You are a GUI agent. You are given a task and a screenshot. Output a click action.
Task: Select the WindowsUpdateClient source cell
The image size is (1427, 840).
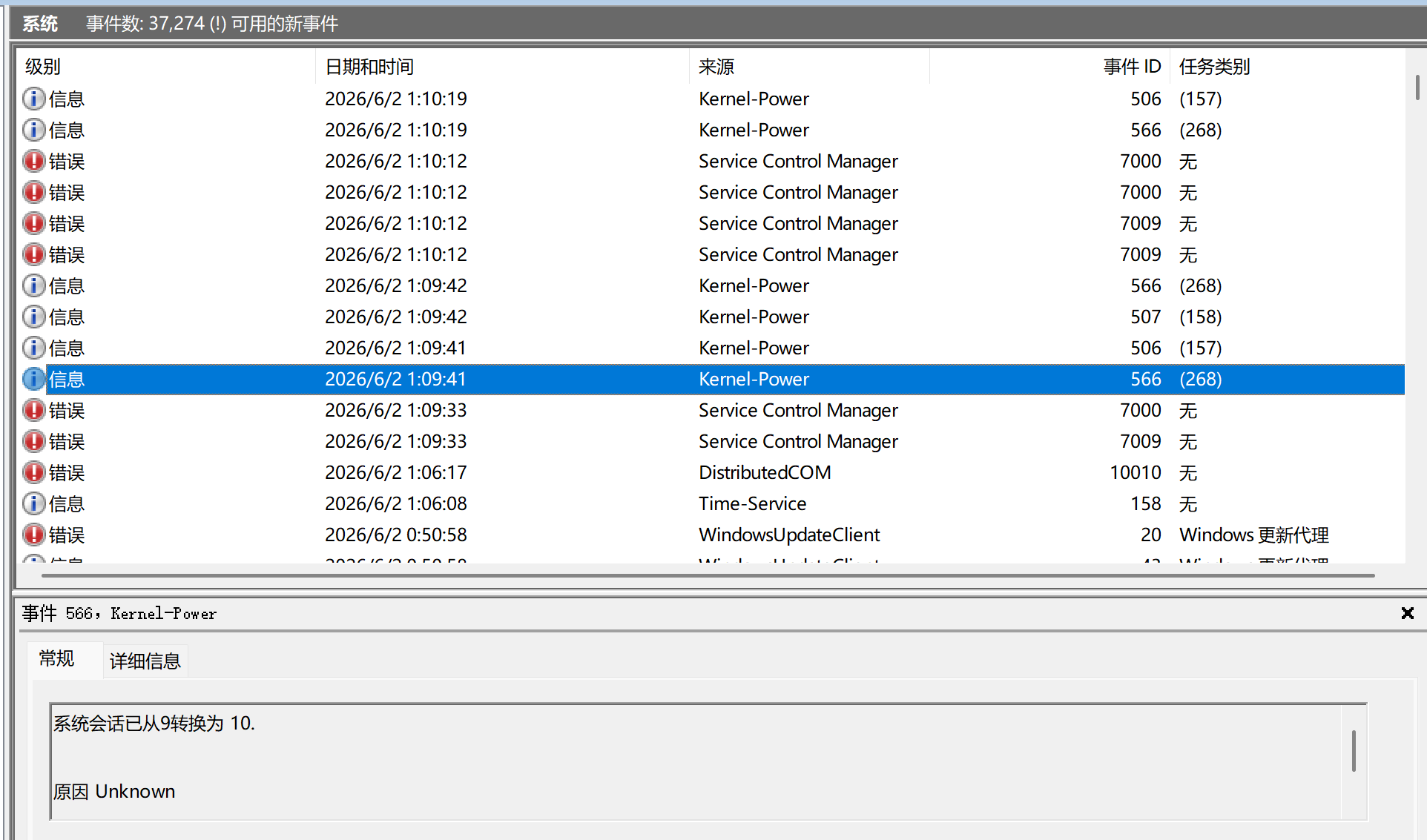789,535
